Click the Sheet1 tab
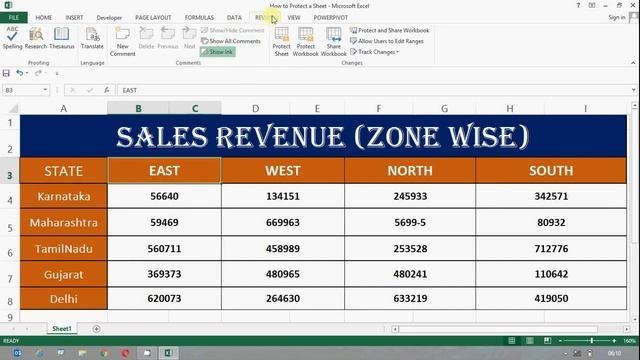Viewport: 640px width, 360px height. pyautogui.click(x=62, y=329)
